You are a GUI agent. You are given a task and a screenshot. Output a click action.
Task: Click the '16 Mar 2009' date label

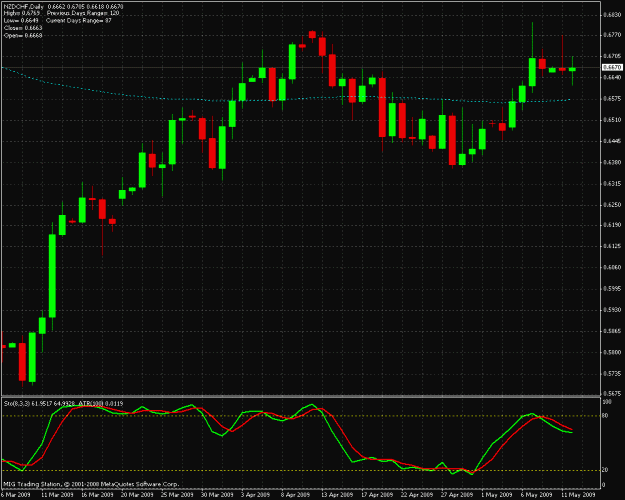(x=97, y=495)
